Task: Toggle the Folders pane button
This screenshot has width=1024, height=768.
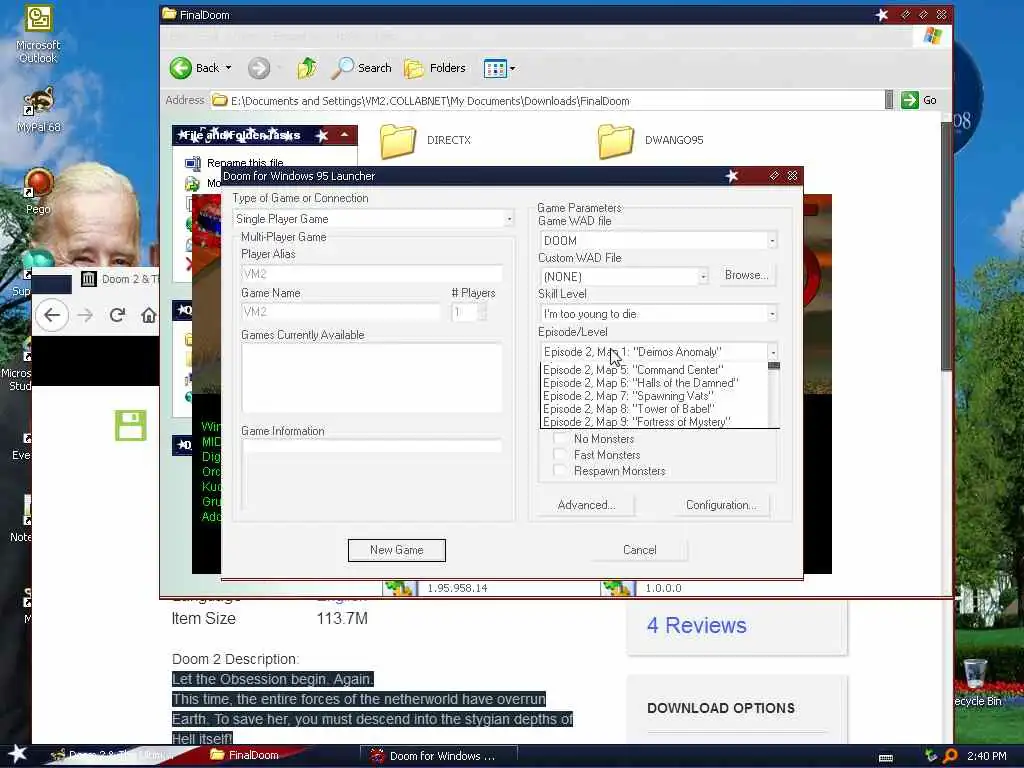Action: coord(435,68)
